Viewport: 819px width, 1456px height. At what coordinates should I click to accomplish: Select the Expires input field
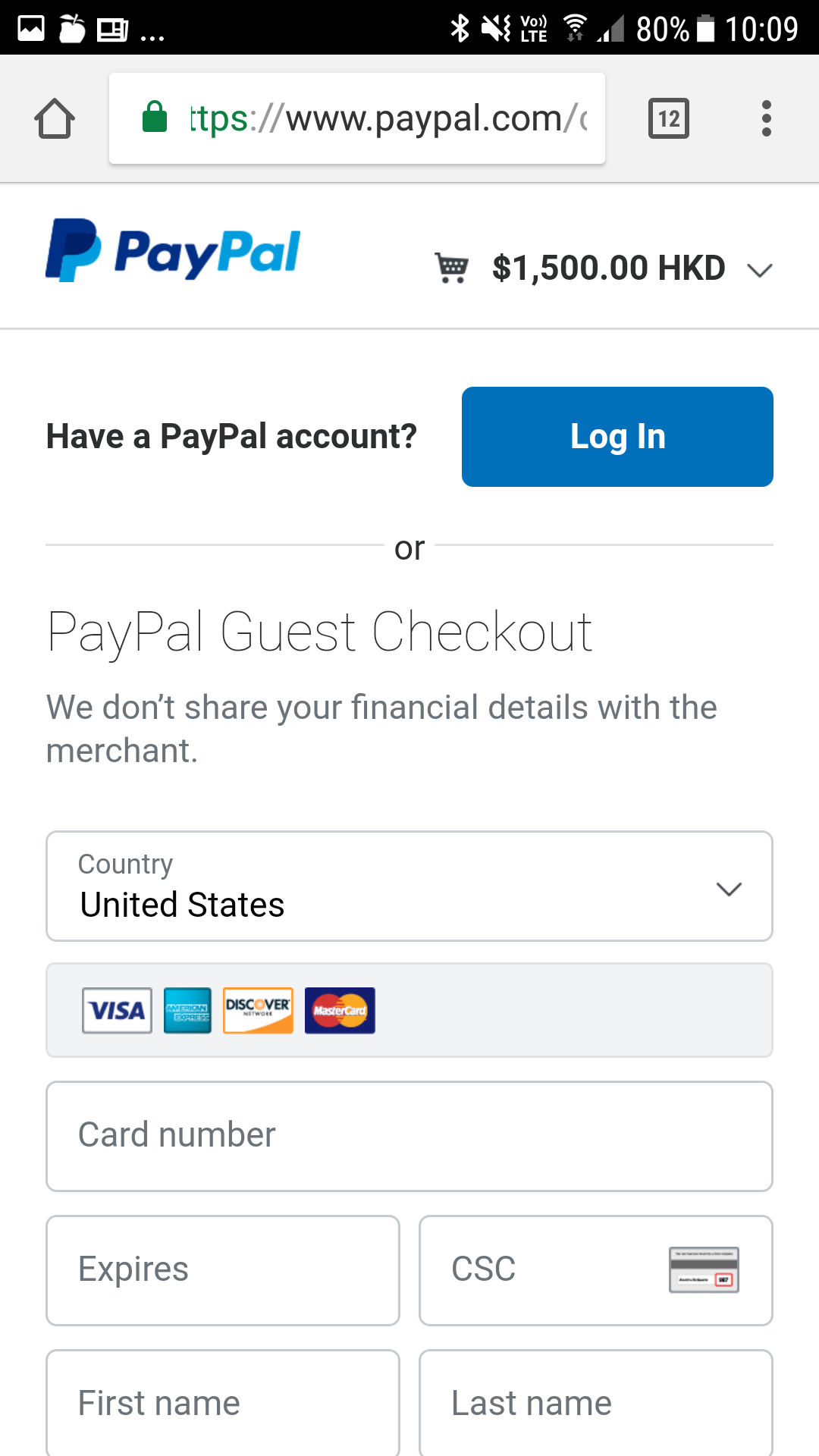223,1270
